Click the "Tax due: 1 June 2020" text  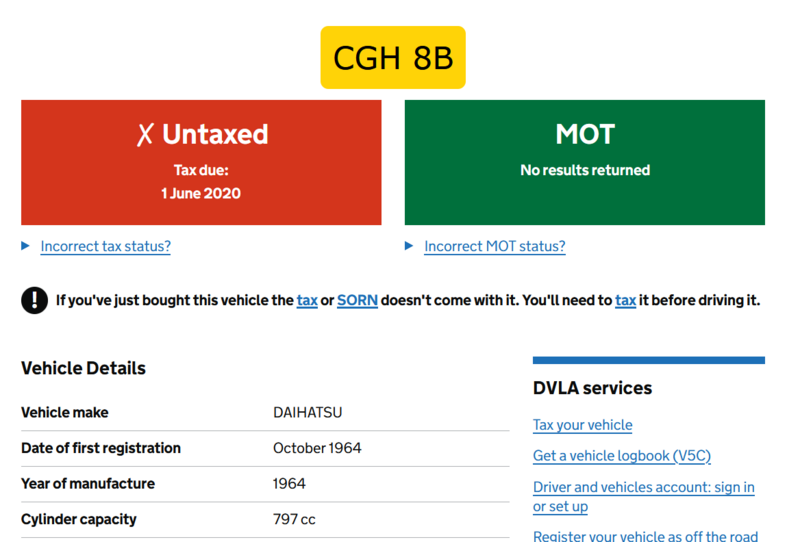(x=201, y=182)
